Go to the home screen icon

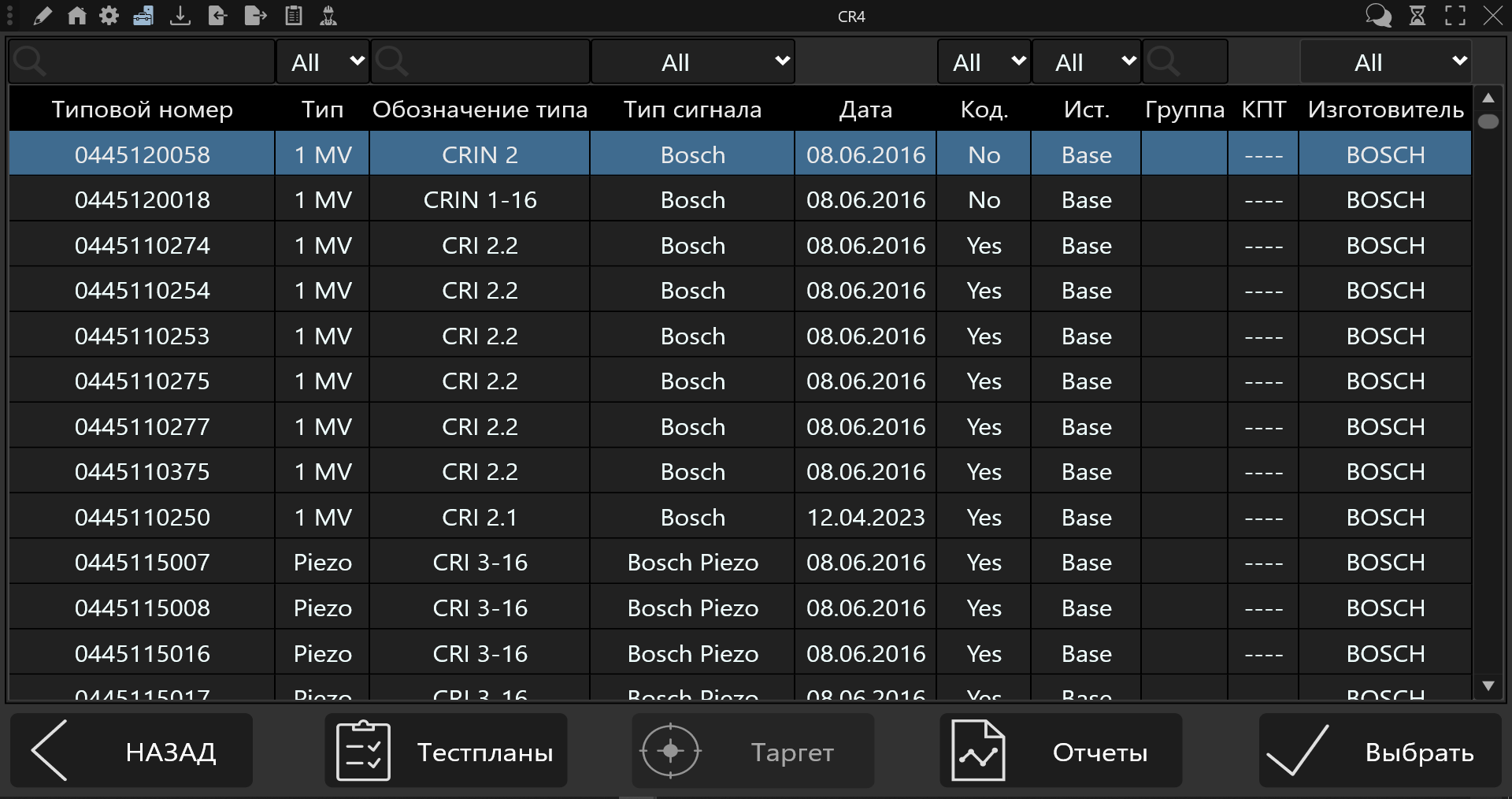pyautogui.click(x=76, y=15)
